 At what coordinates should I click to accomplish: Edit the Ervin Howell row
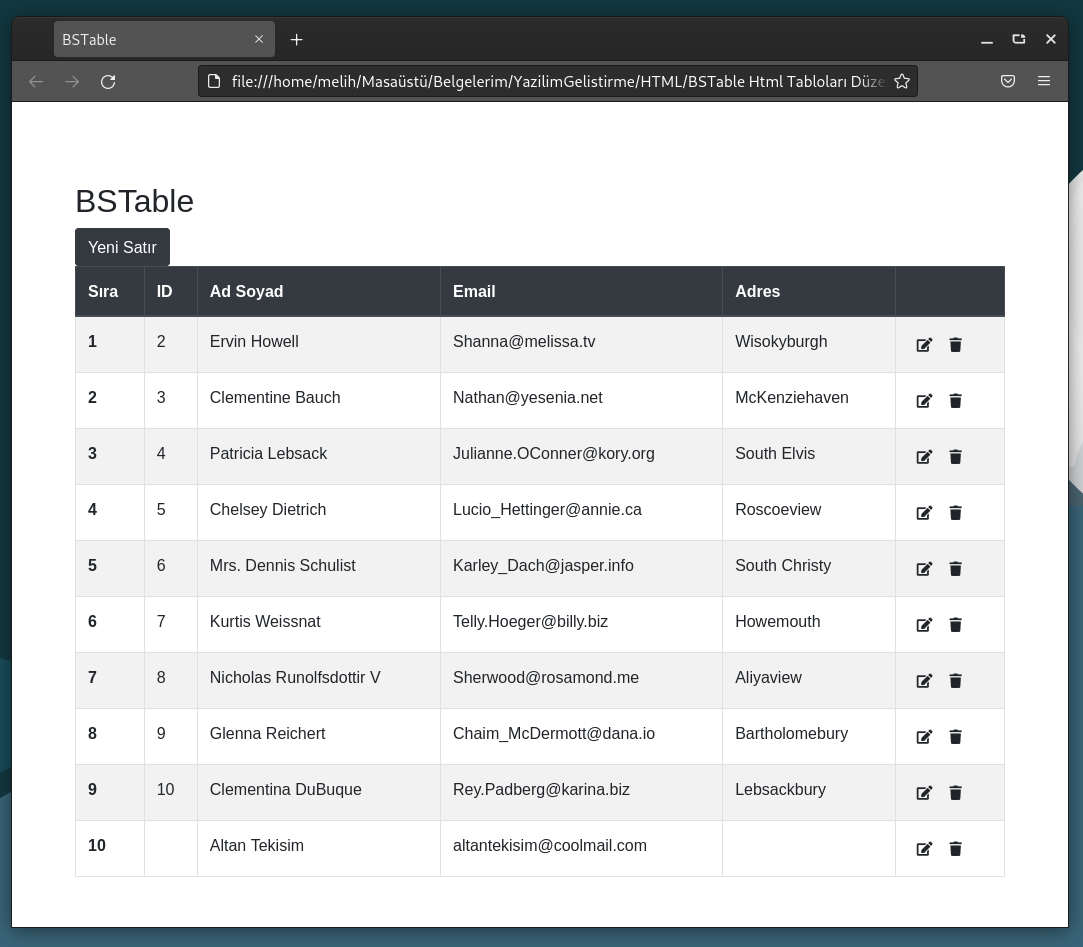[x=924, y=345]
